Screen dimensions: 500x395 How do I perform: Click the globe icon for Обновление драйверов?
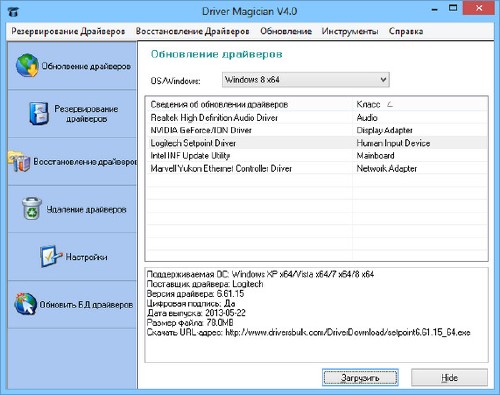27,65
